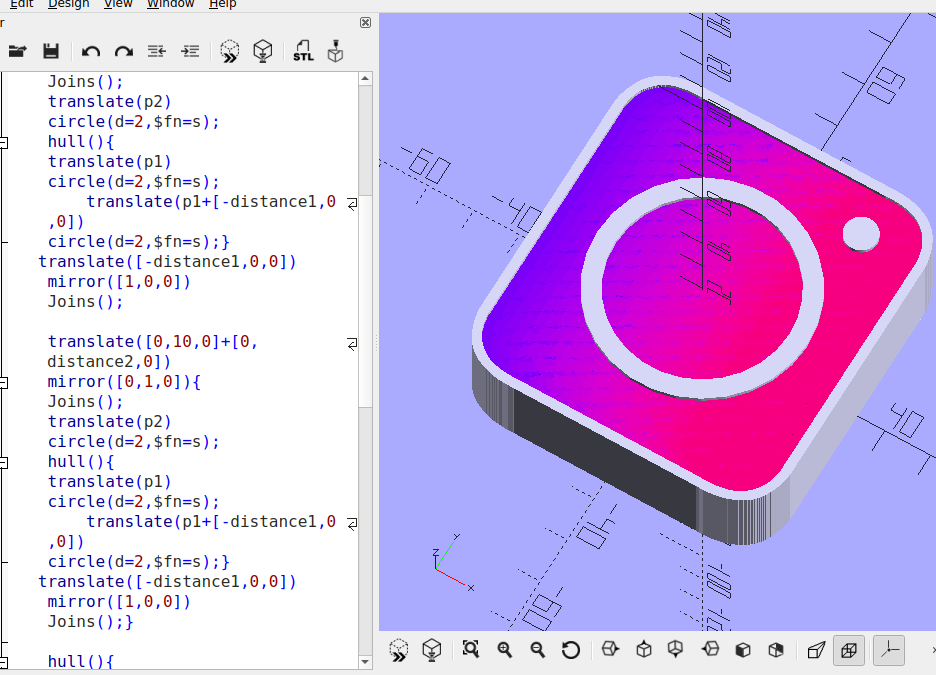Zoom out of the 3D view
This screenshot has width=936, height=675.
pos(537,649)
